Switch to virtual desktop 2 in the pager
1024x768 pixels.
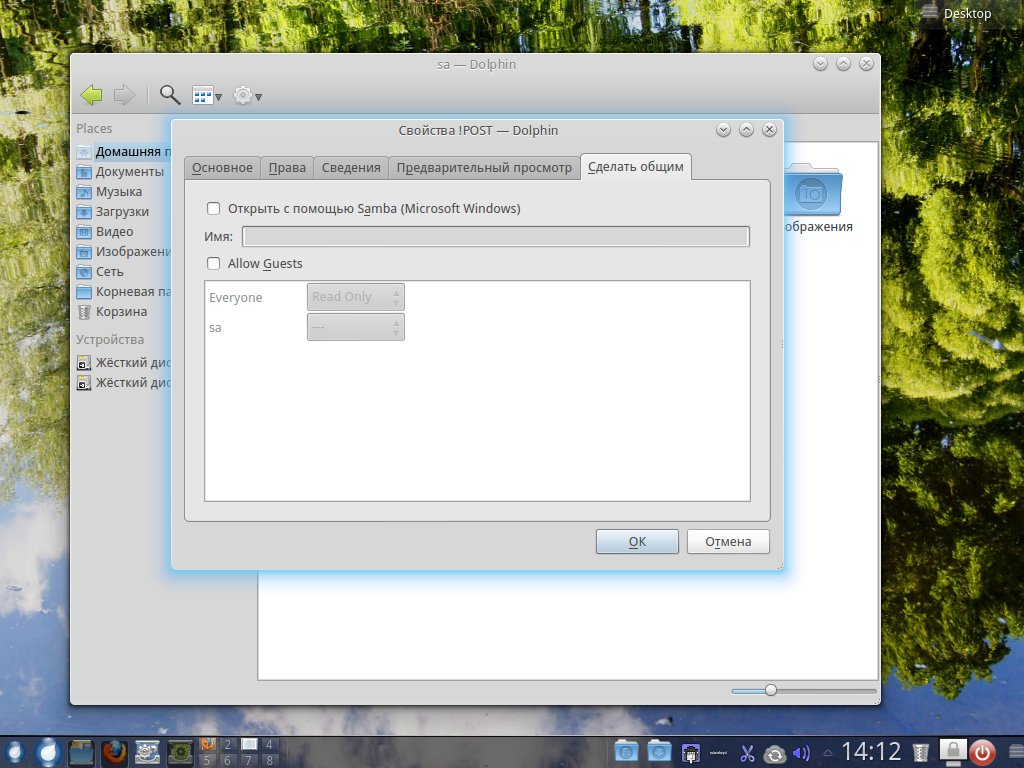tap(227, 744)
